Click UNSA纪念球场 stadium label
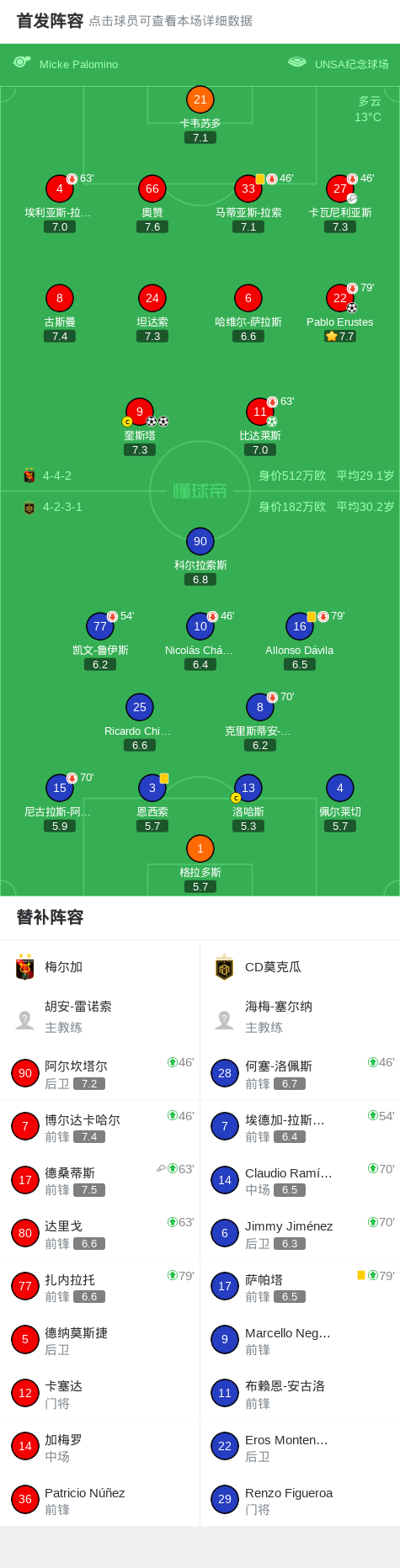 coord(352,64)
